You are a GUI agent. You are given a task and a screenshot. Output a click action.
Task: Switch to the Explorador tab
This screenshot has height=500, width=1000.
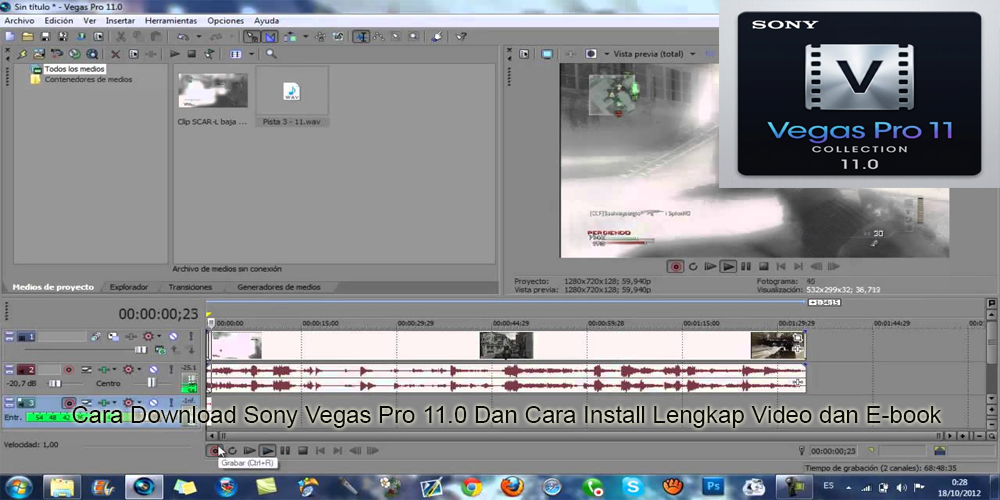tap(128, 287)
